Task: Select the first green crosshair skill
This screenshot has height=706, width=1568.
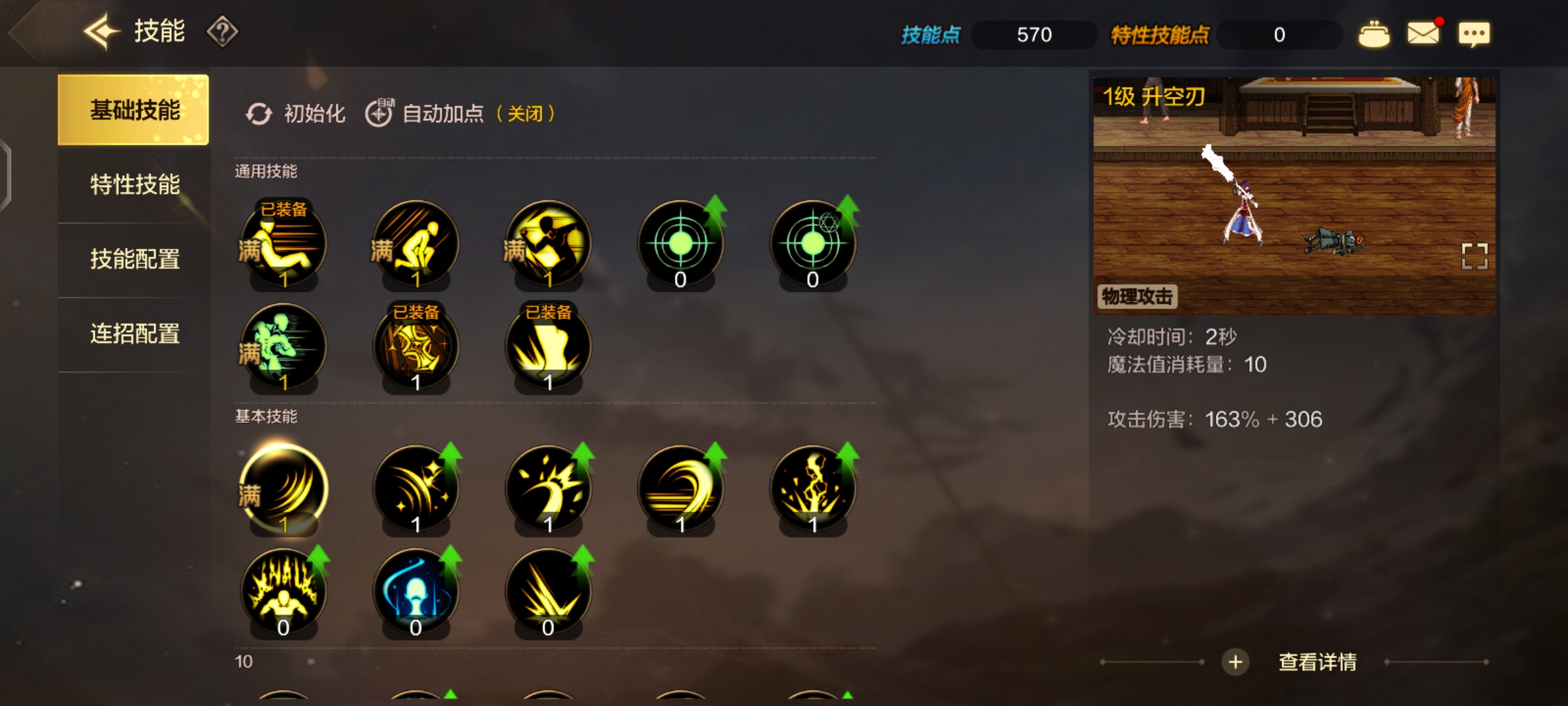Action: tap(680, 243)
